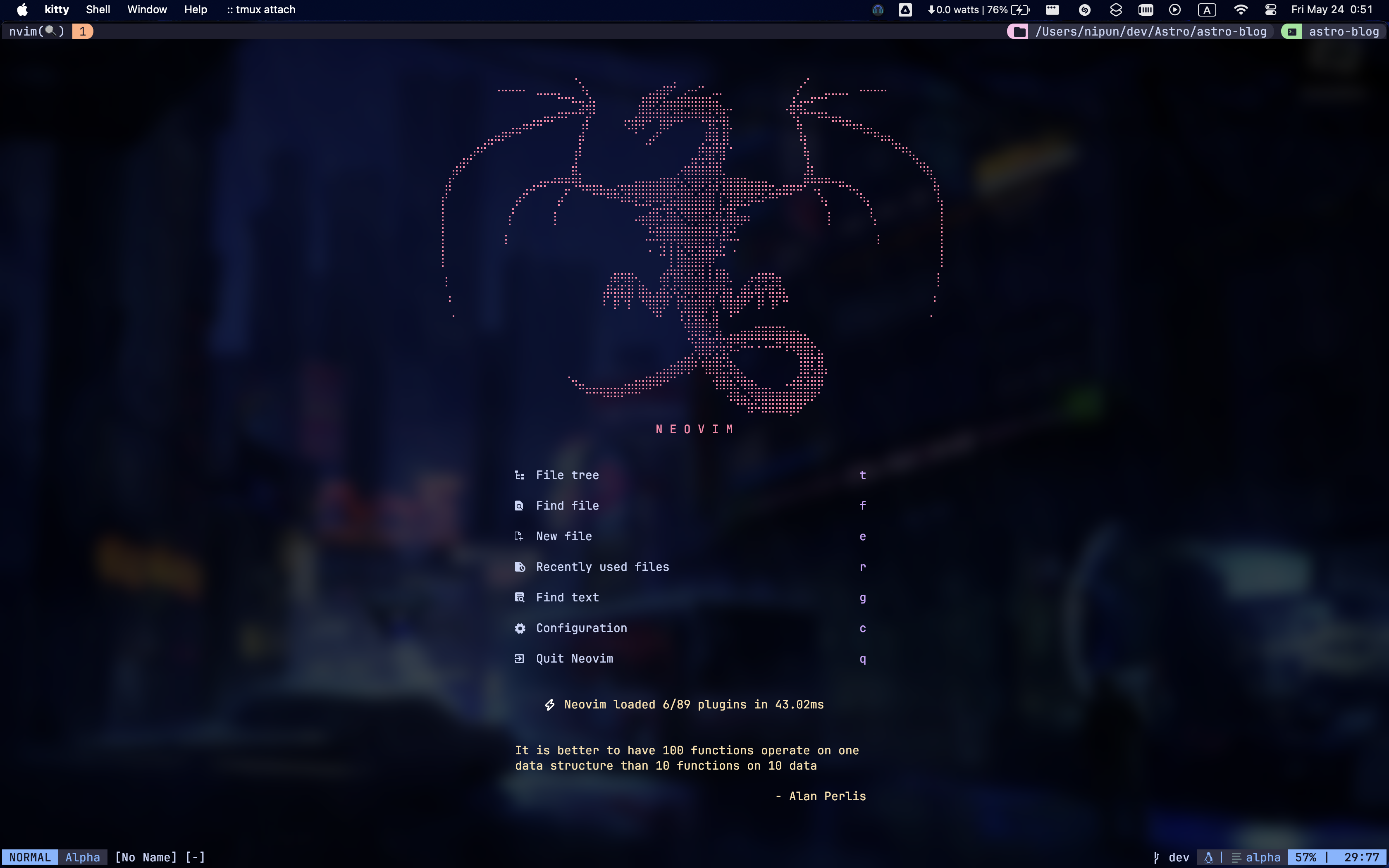This screenshot has width=1389, height=868.
Task: Click the N E O V I M title
Action: tap(694, 429)
